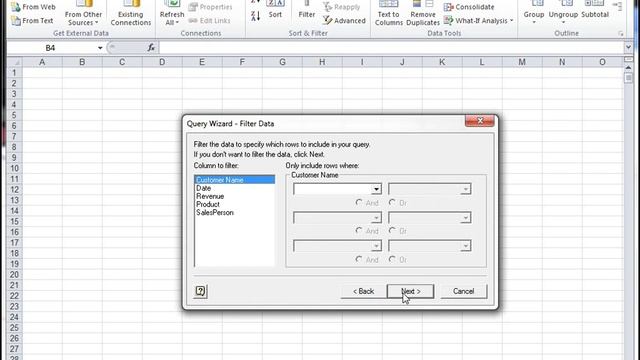Open From Other Sources menu

[x=83, y=14]
